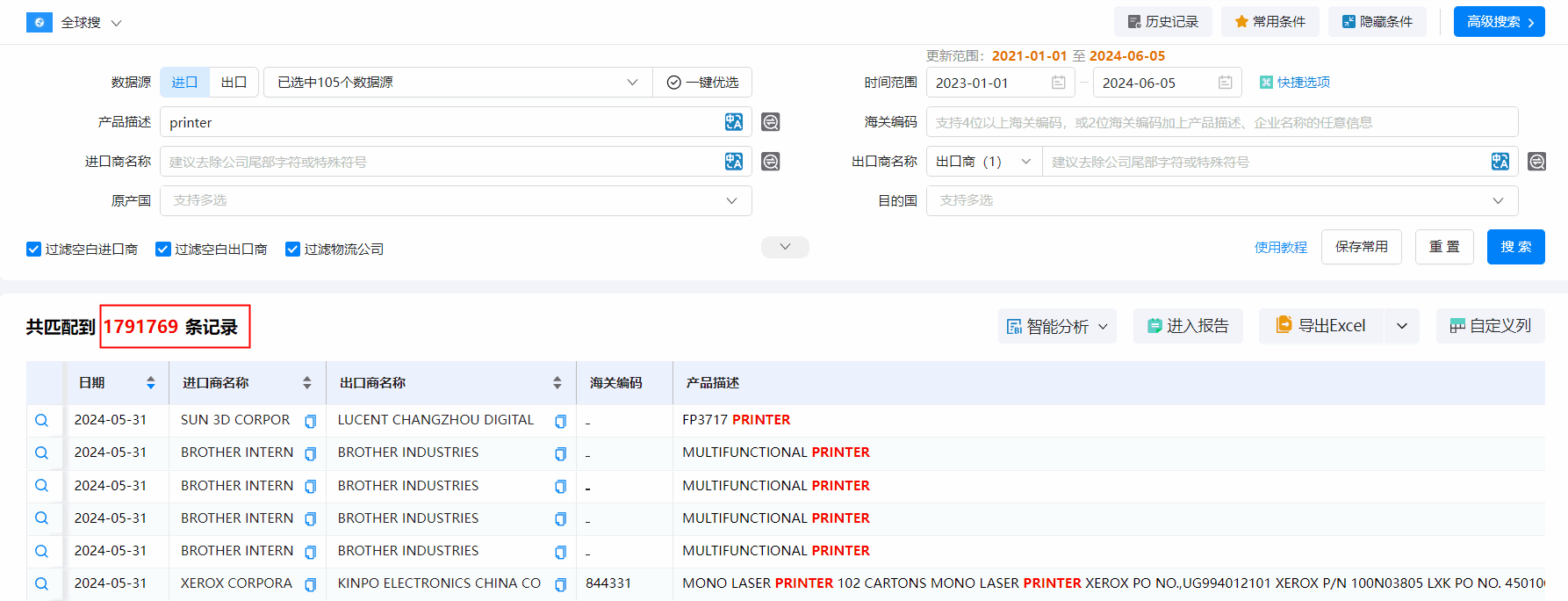This screenshot has width=1568, height=601.
Task: Click translate icon in product description field
Action: (x=734, y=122)
